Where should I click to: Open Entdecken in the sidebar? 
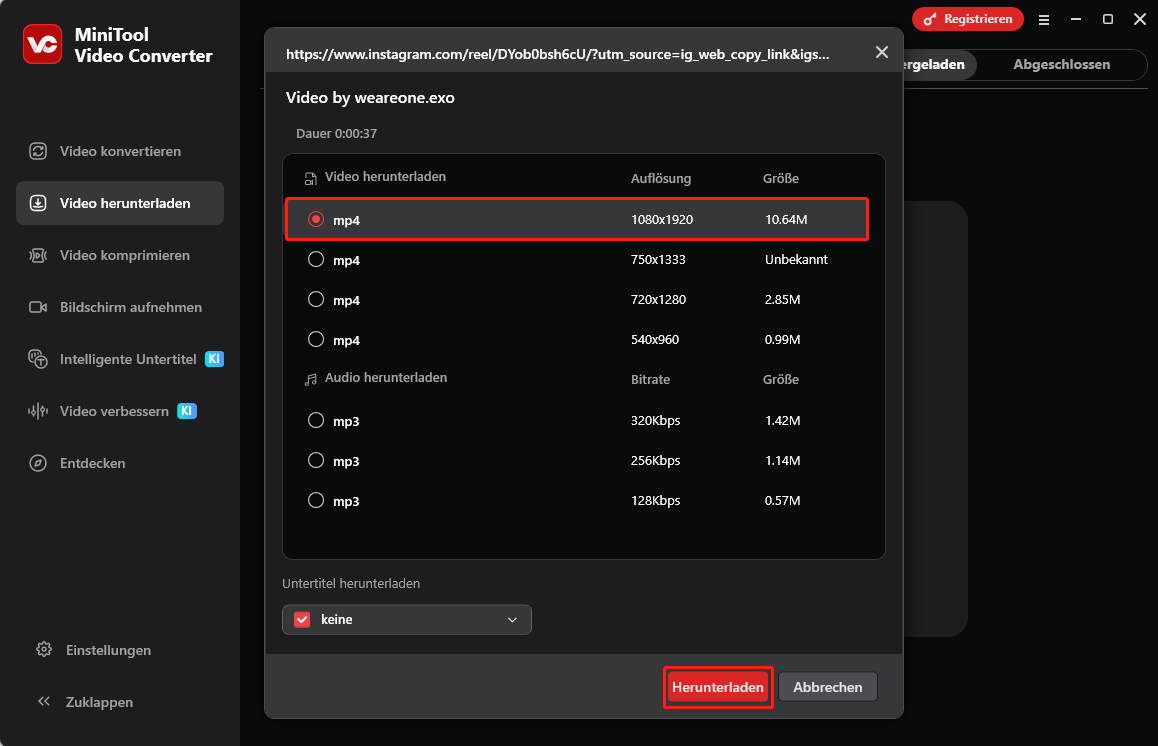[120, 463]
